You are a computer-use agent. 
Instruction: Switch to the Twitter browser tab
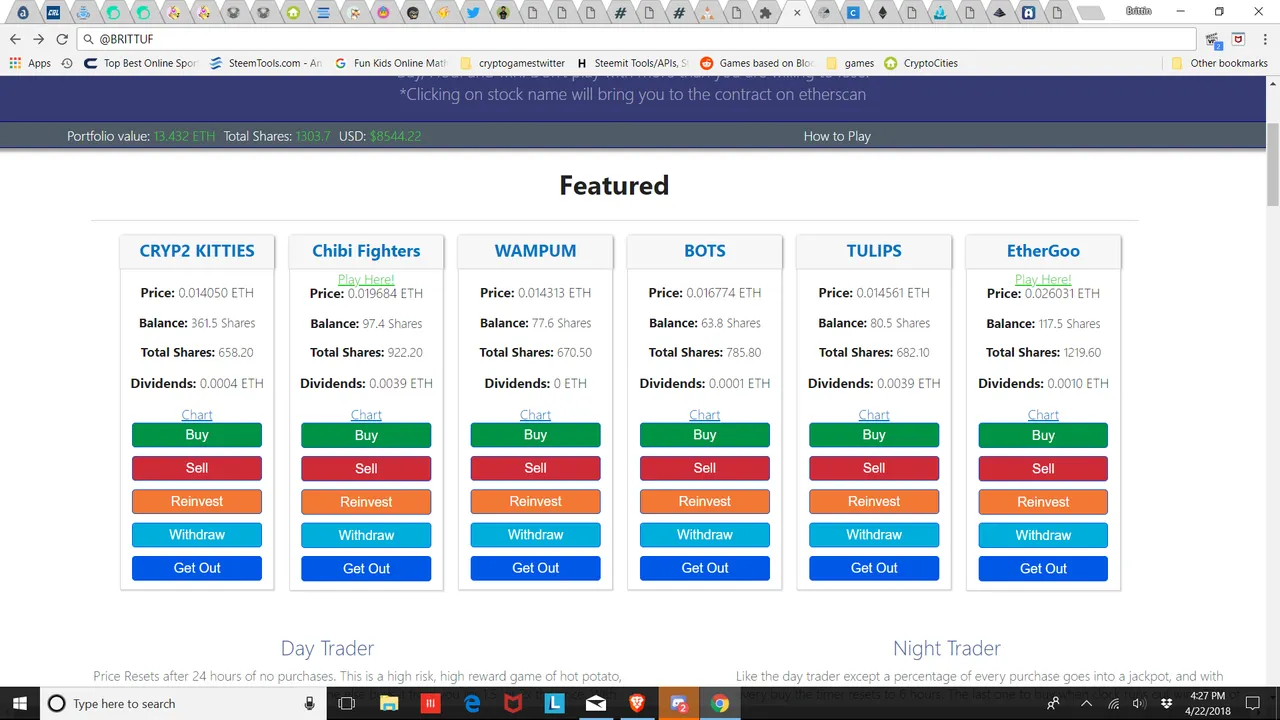tap(473, 13)
